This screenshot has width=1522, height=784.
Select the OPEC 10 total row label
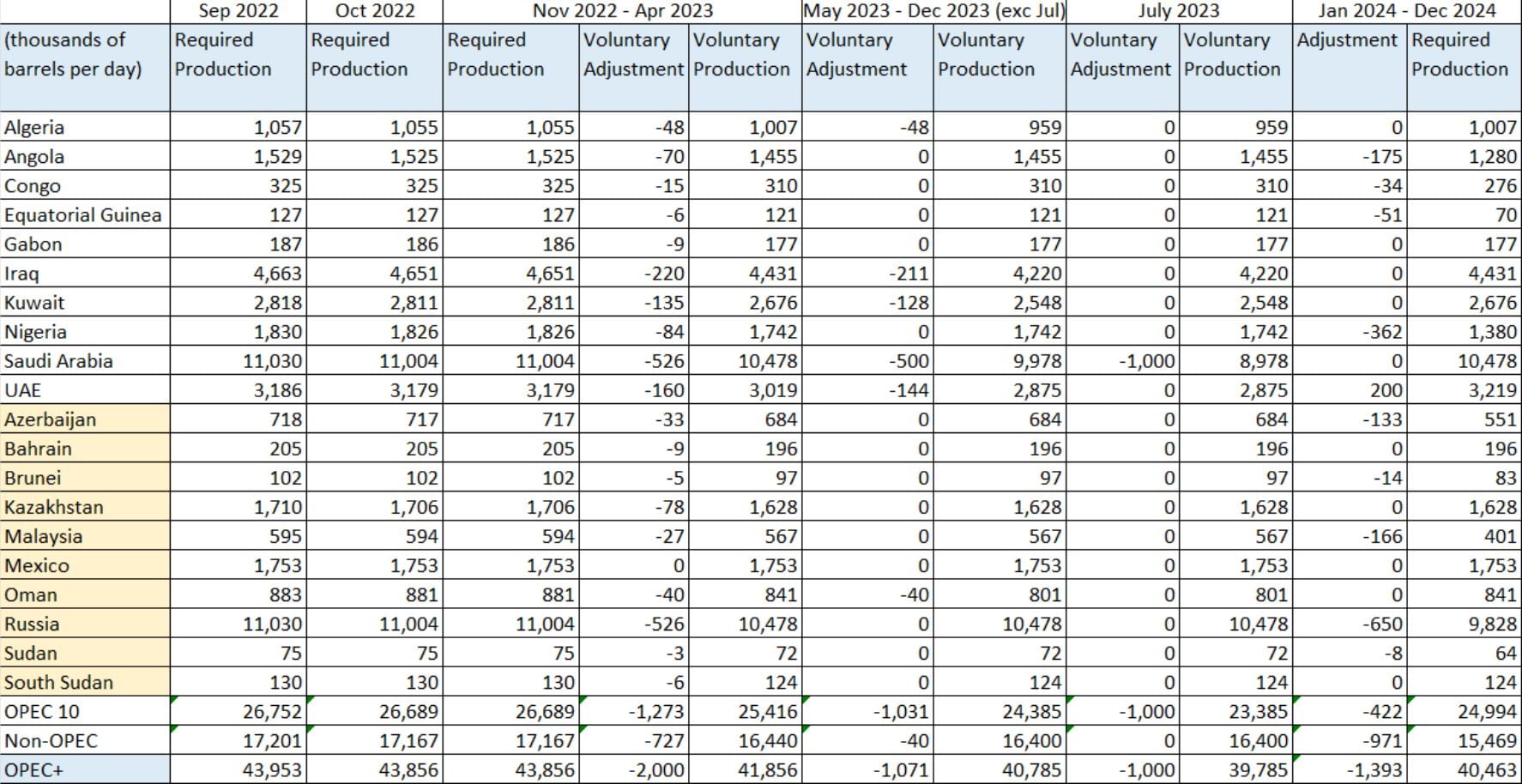(85, 711)
